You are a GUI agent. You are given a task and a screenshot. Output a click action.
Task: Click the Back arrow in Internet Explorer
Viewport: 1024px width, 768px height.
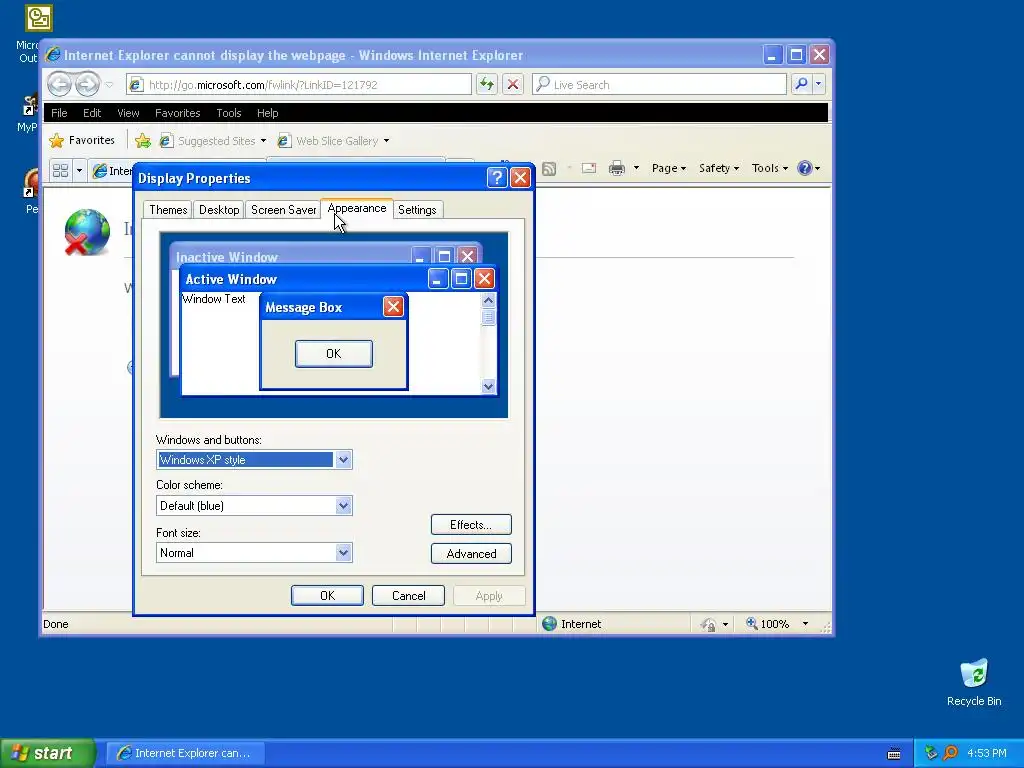point(59,84)
